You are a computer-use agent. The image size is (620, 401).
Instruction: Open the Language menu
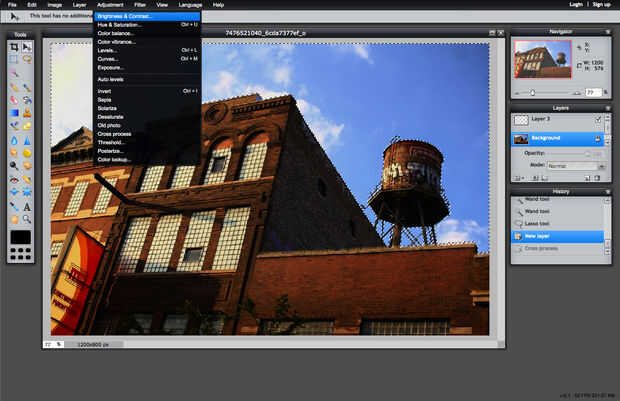coord(190,5)
